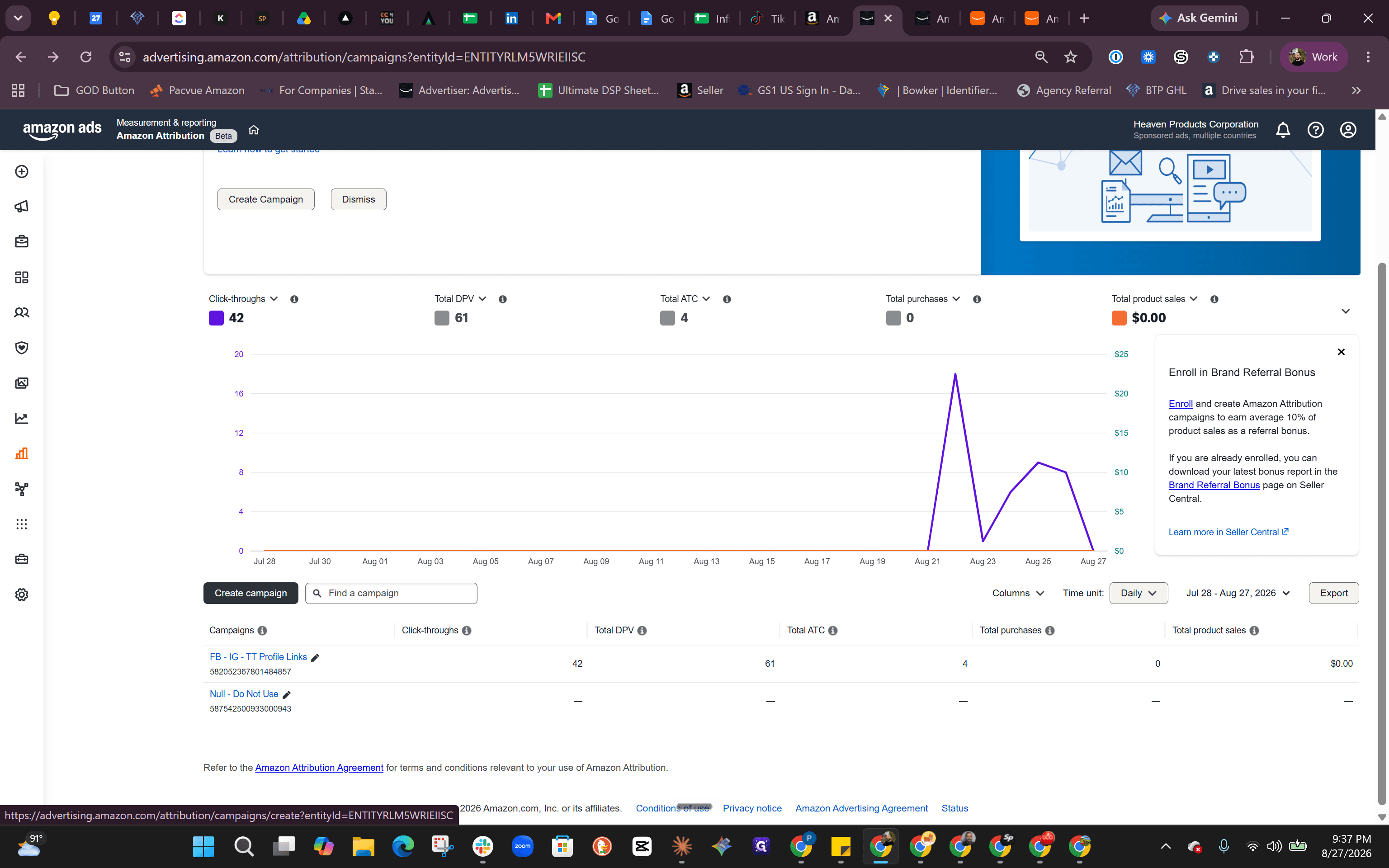Collapse the chart with the chevron arrow

click(1346, 311)
